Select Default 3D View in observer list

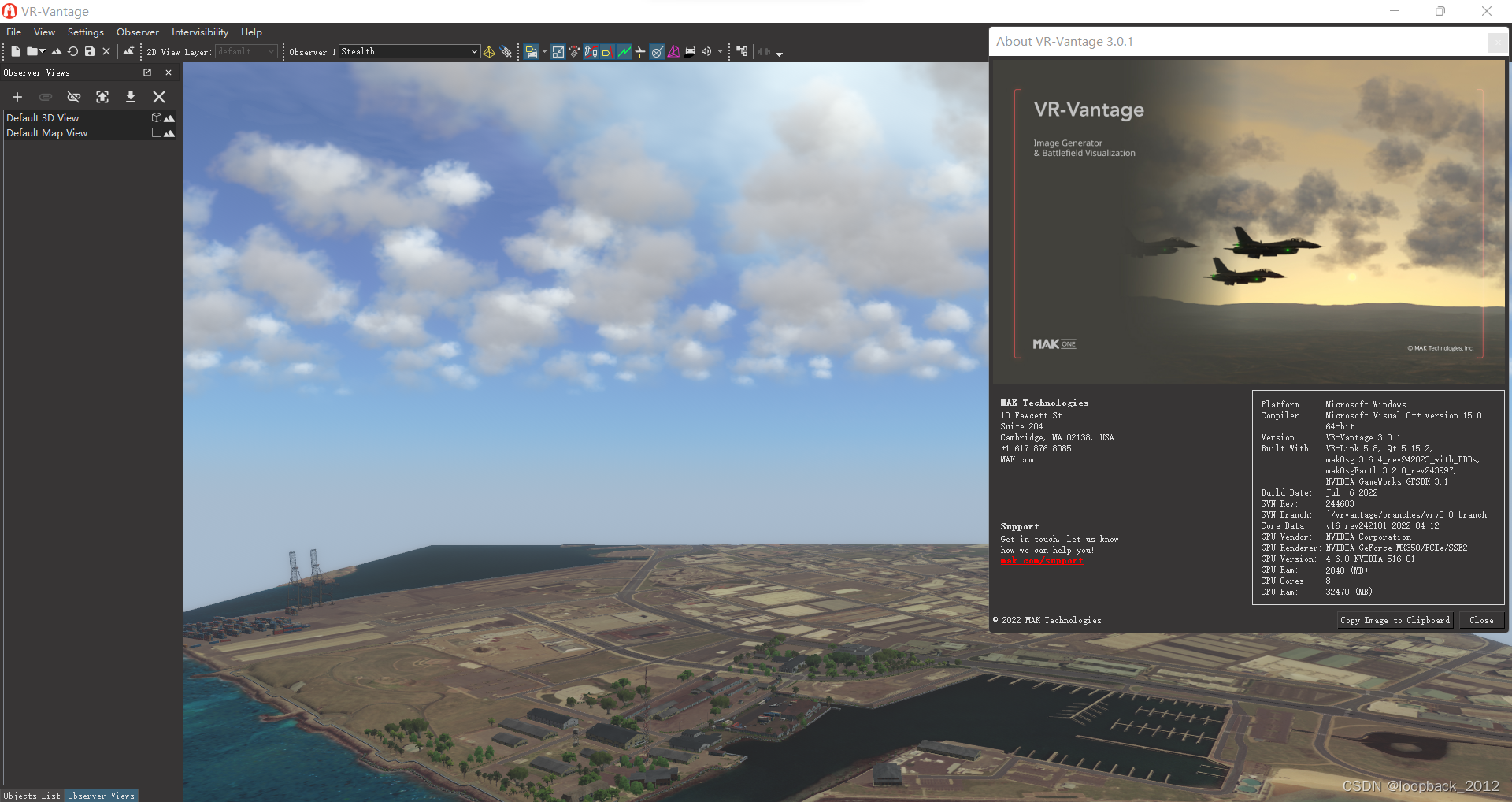43,117
